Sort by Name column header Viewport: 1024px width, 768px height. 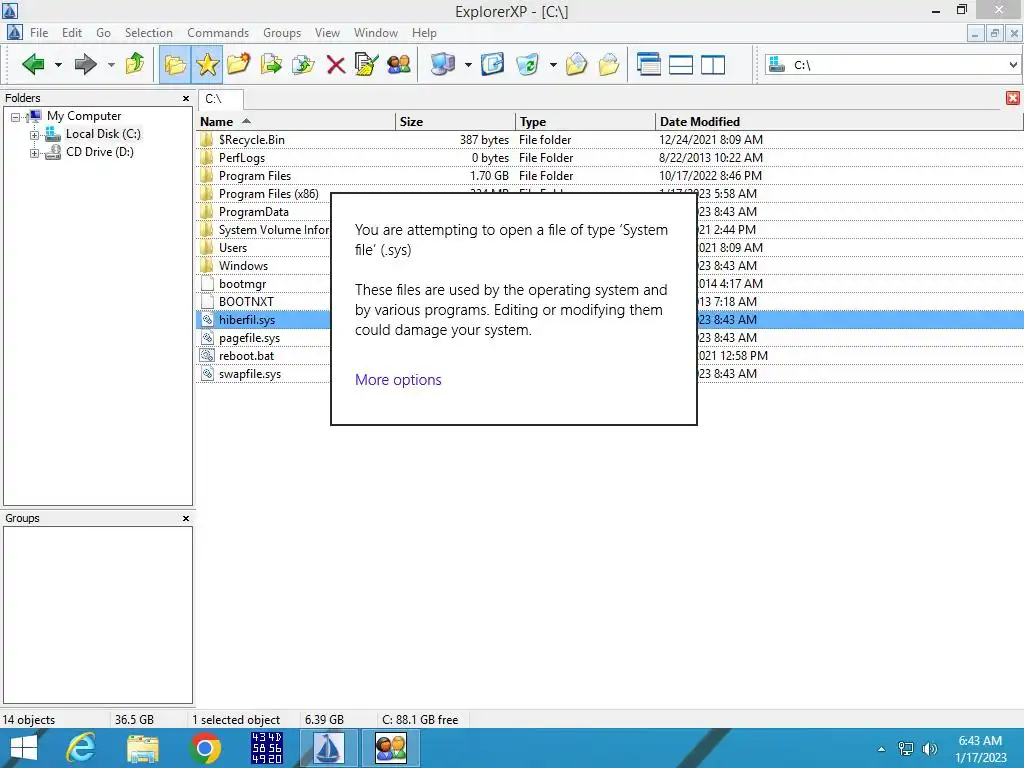tap(296, 121)
